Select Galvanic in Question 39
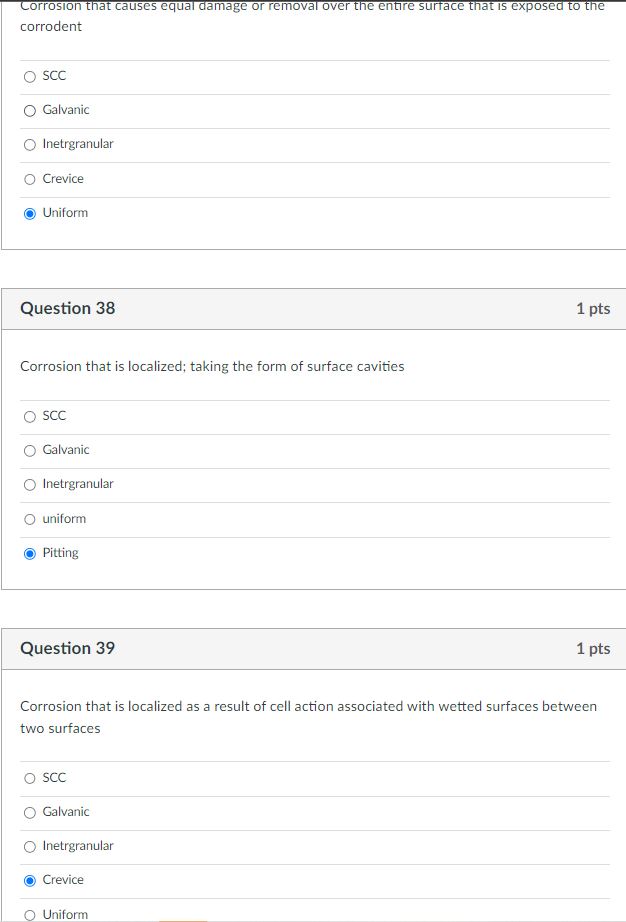The height and width of the screenshot is (922, 626). coord(30,813)
